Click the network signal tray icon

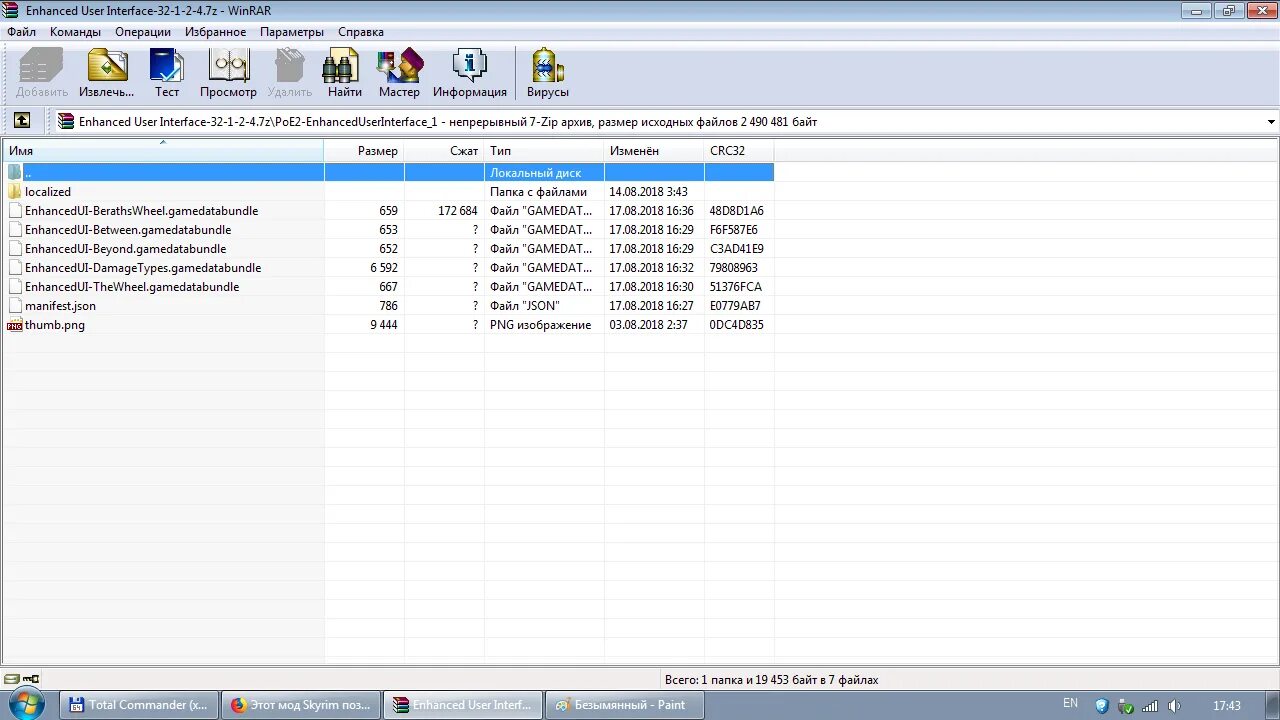1150,705
